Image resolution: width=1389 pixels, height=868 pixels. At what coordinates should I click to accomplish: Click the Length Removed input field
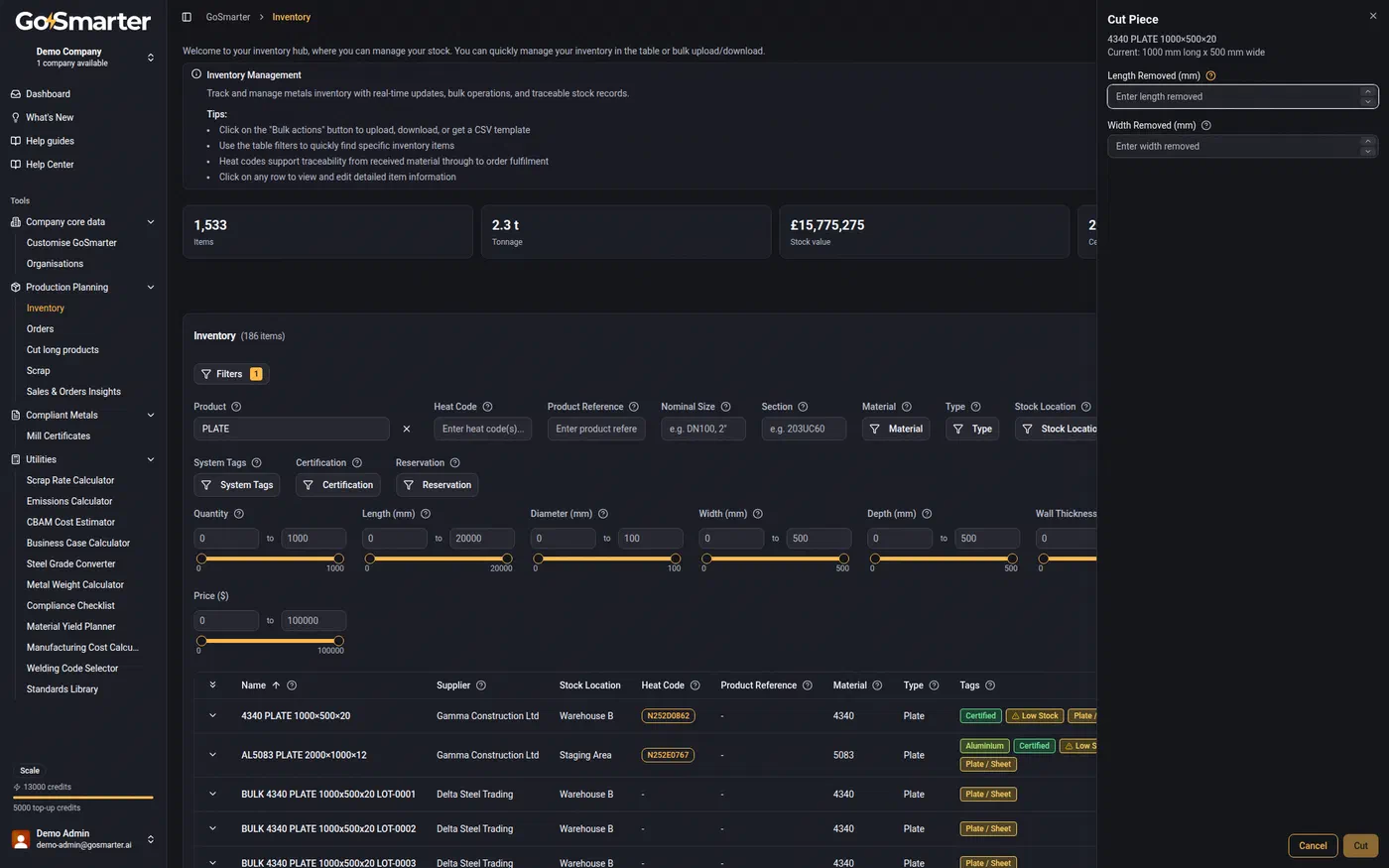coord(1242,96)
